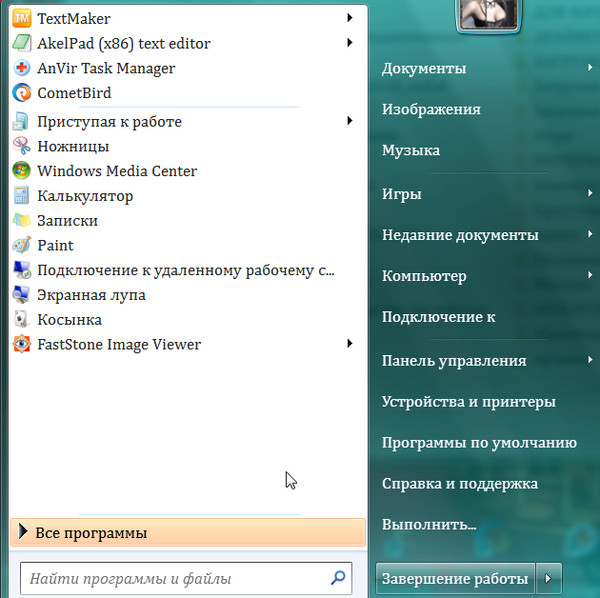The image size is (600, 598).
Task: Select the Записки label
Action: (x=67, y=221)
